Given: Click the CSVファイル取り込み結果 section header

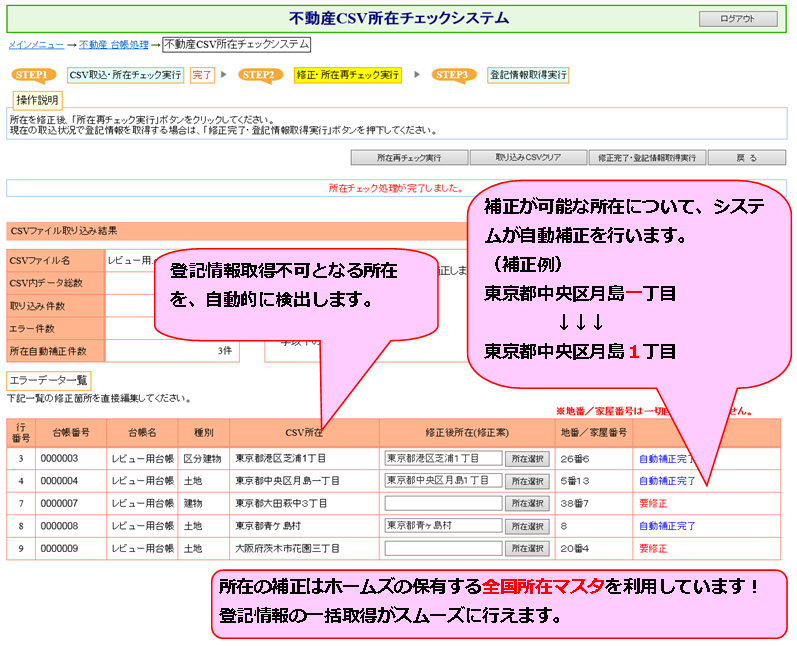Looking at the screenshot, I should 64,231.
